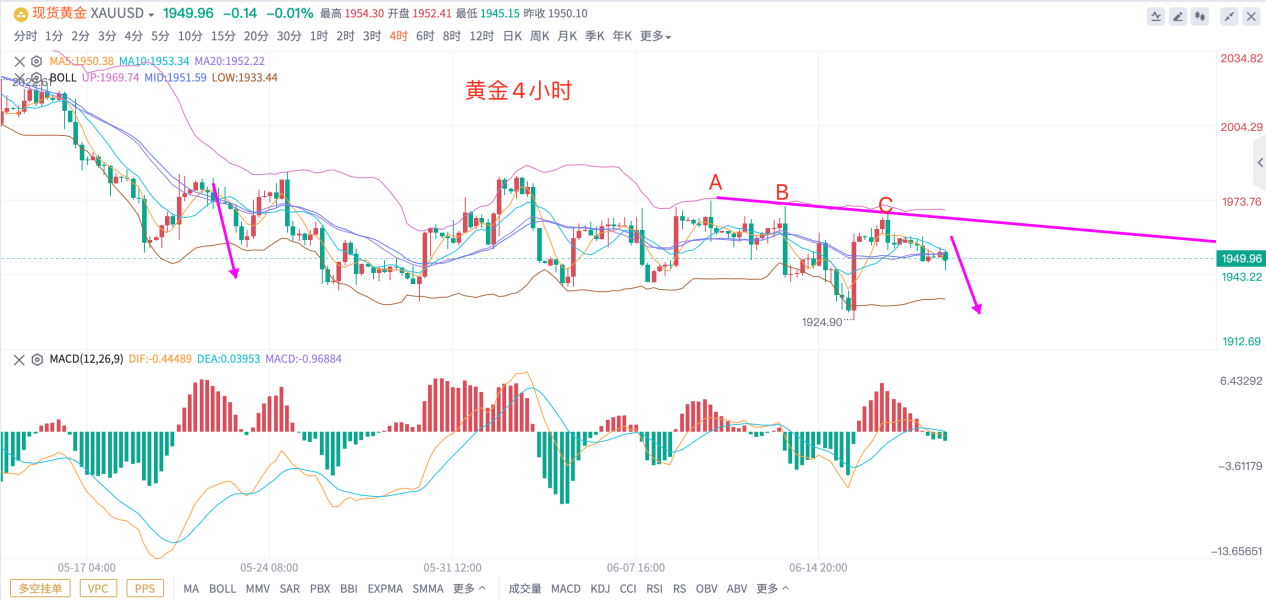Open MACD indicator settings gear
The width and height of the screenshot is (1266, 600).
click(35, 359)
